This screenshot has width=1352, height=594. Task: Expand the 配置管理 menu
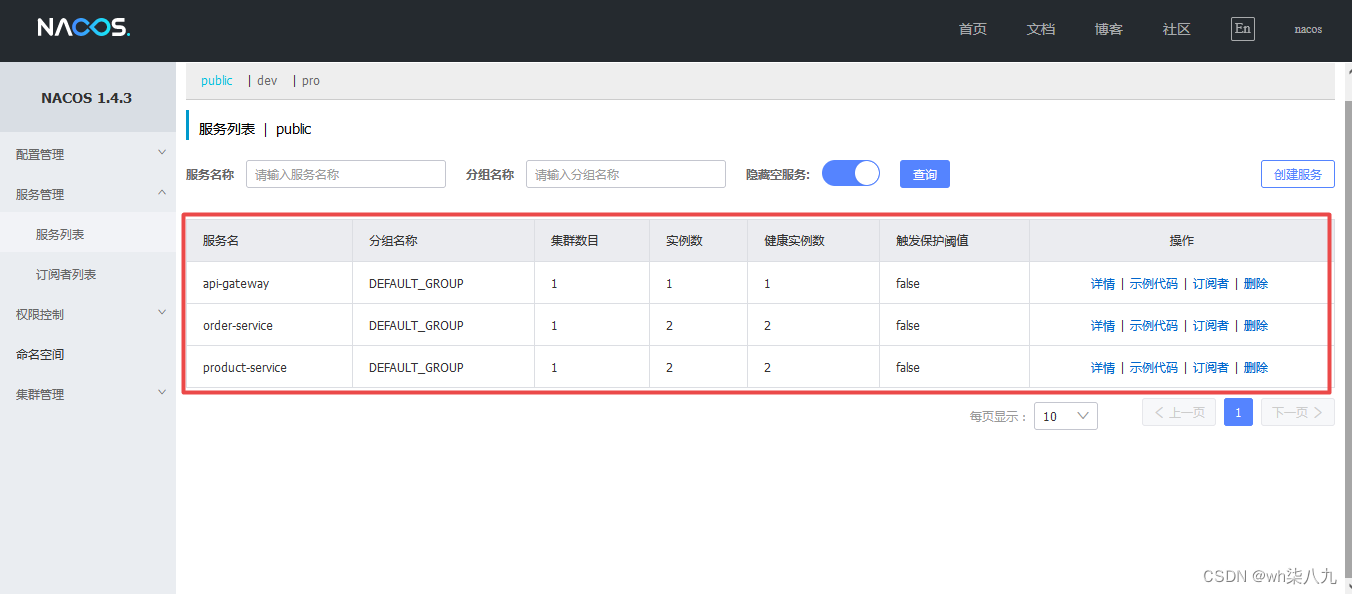pos(88,154)
